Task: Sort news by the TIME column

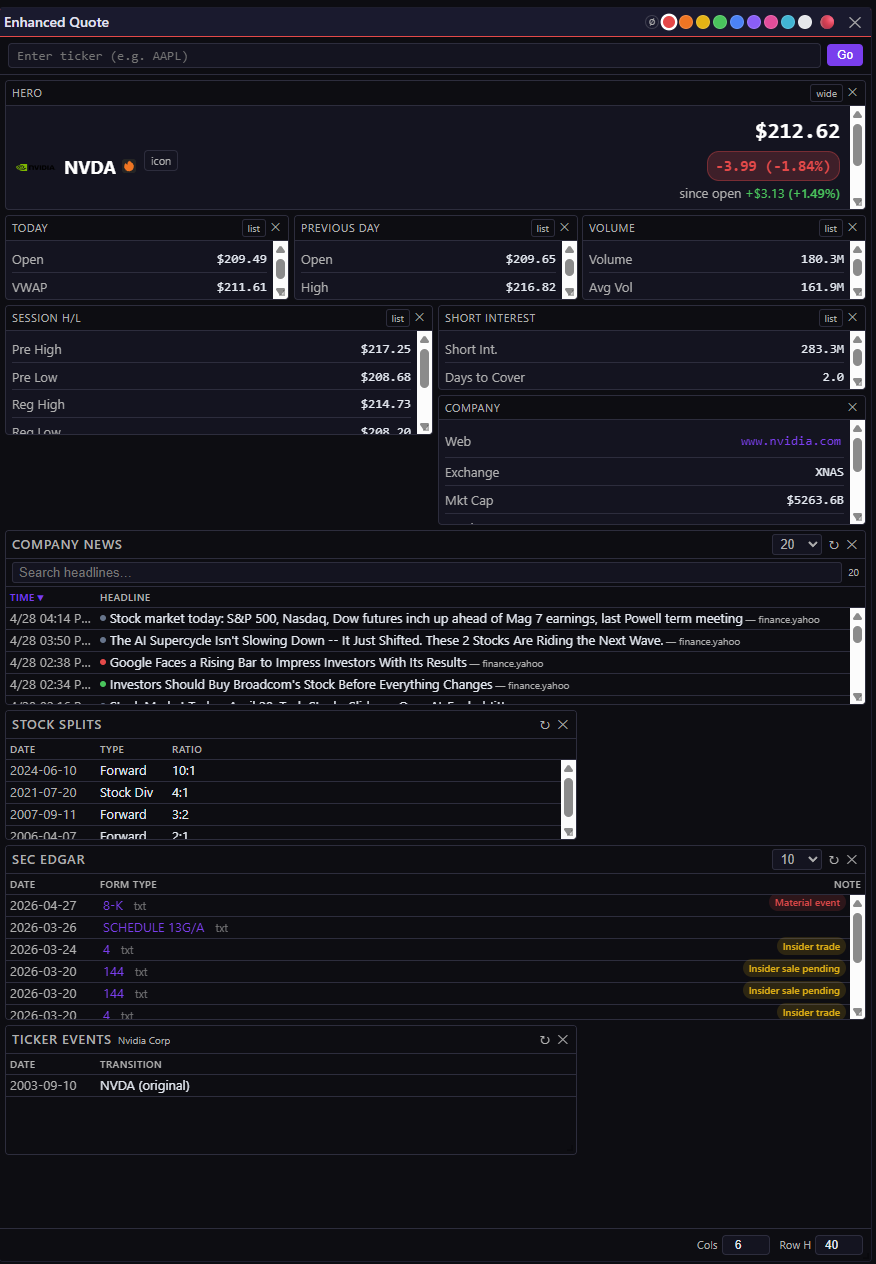Action: 27,597
